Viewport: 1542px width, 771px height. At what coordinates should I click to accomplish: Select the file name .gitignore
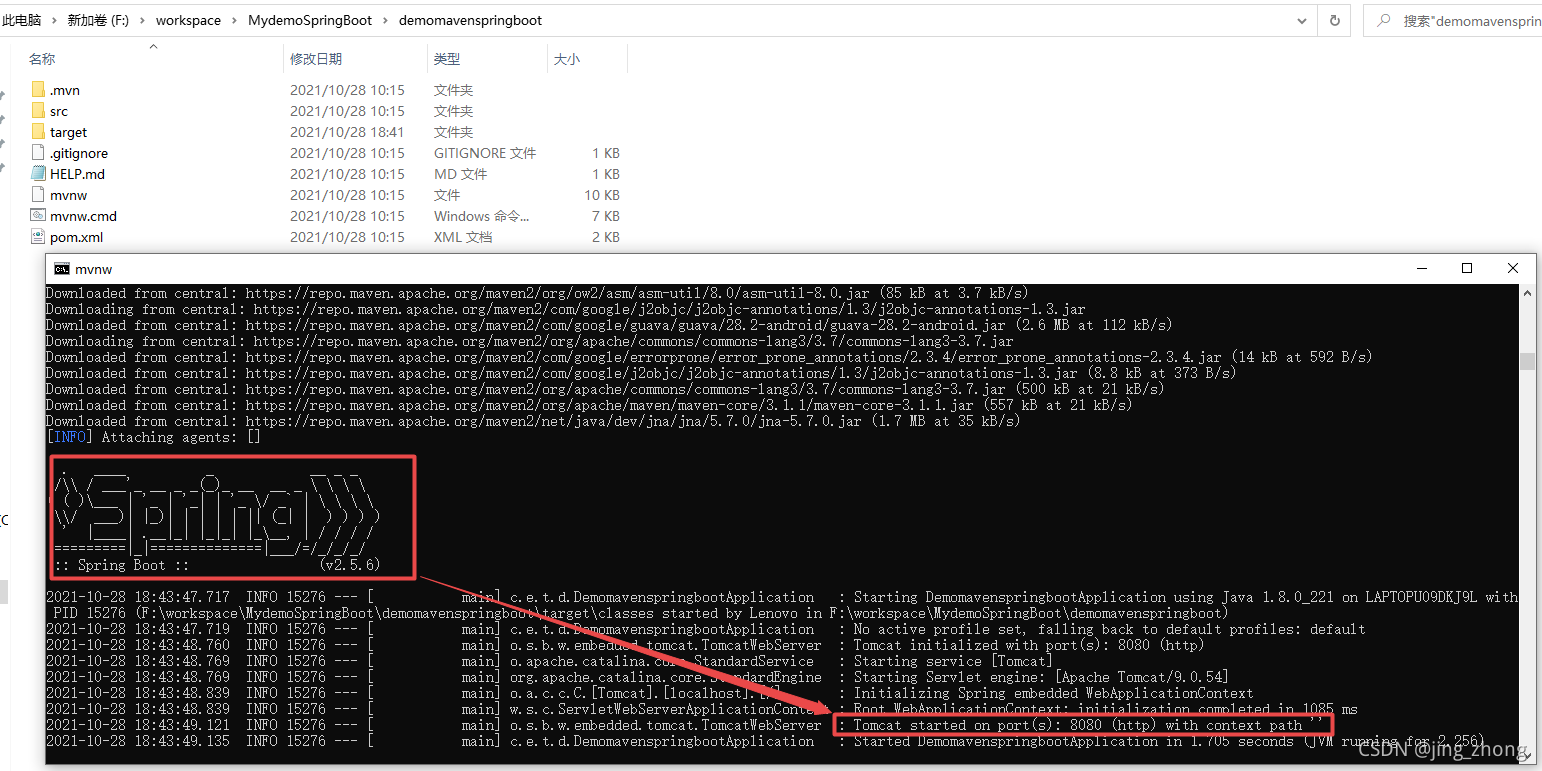coord(79,153)
